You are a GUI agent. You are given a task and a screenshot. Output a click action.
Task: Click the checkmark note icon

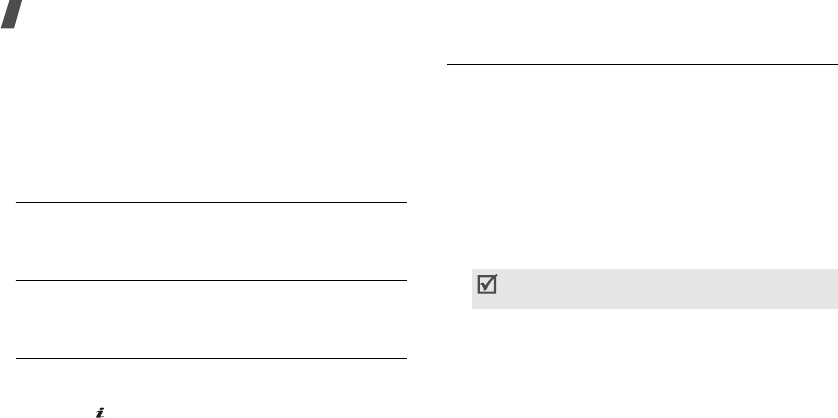[x=487, y=284]
